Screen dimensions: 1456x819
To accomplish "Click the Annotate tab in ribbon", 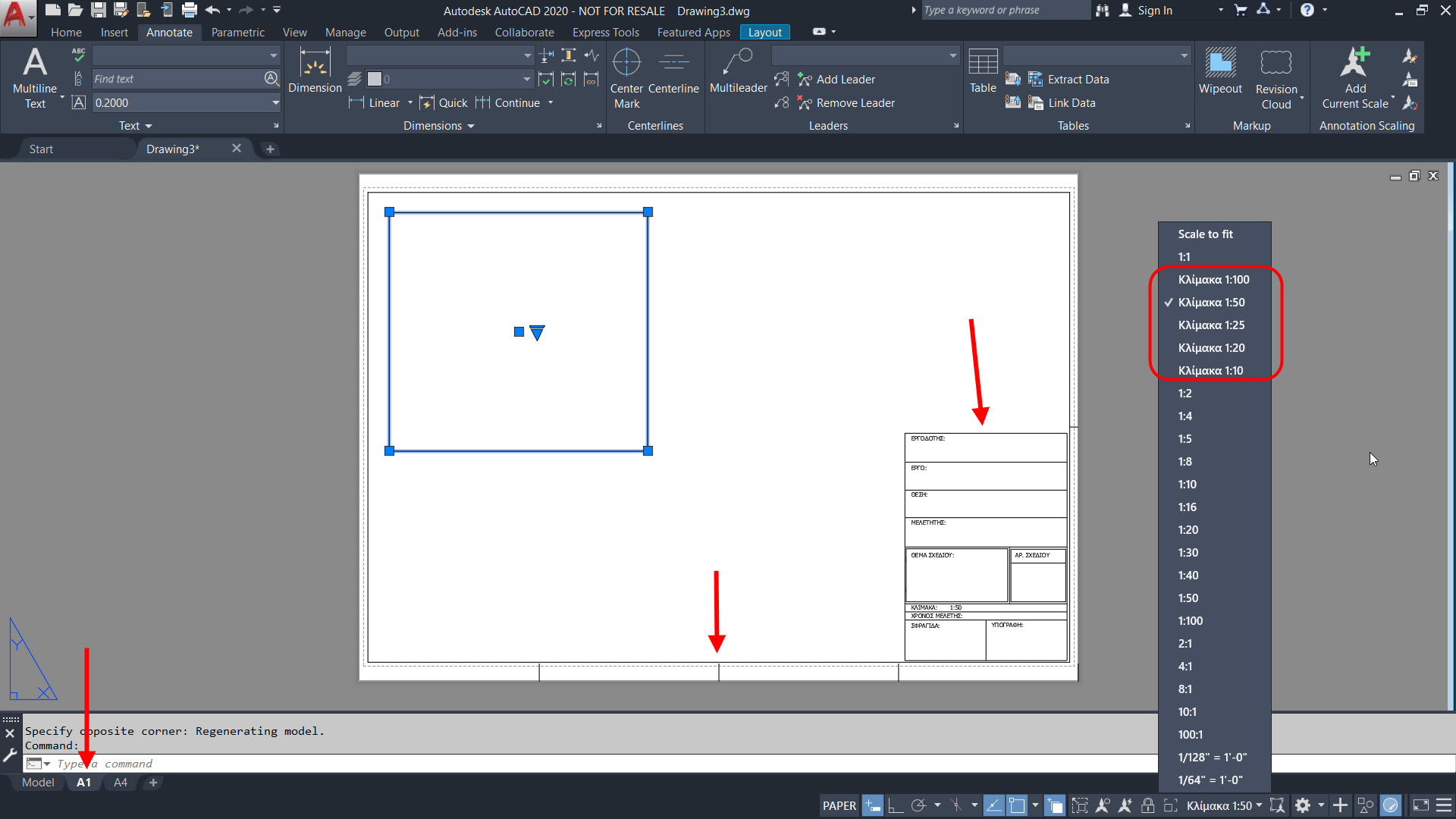I will tap(168, 32).
